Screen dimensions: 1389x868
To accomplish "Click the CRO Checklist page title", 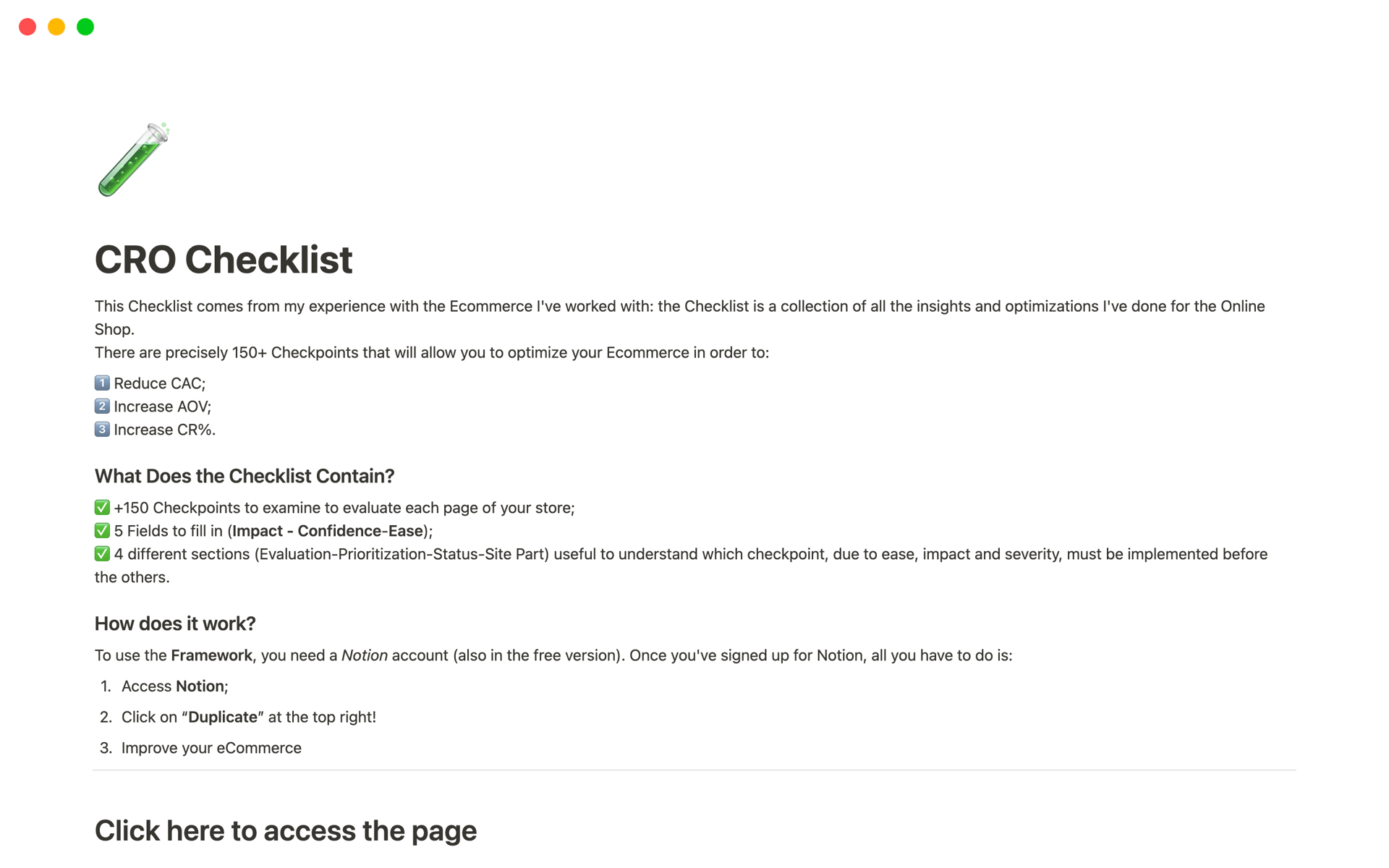I will coord(224,260).
